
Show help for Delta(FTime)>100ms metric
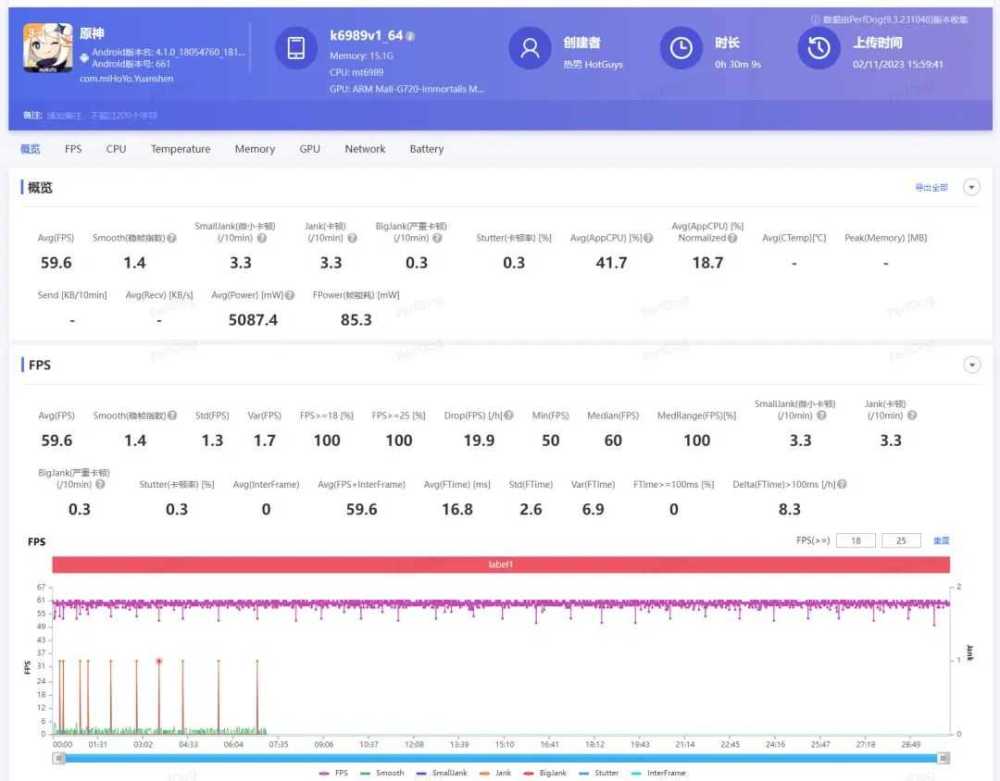(842, 484)
